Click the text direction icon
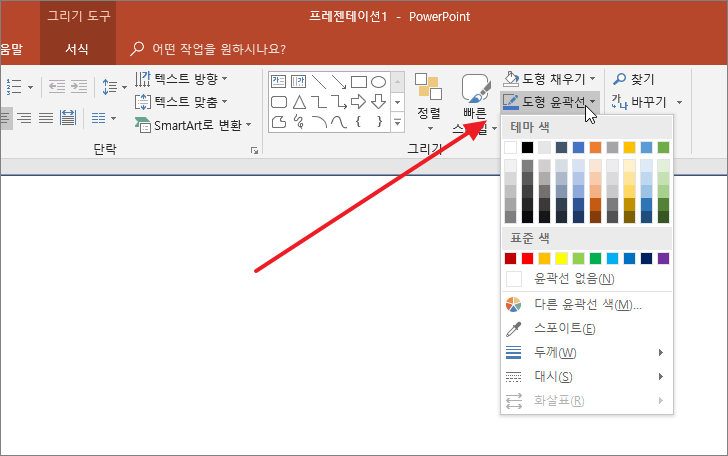 coord(143,78)
